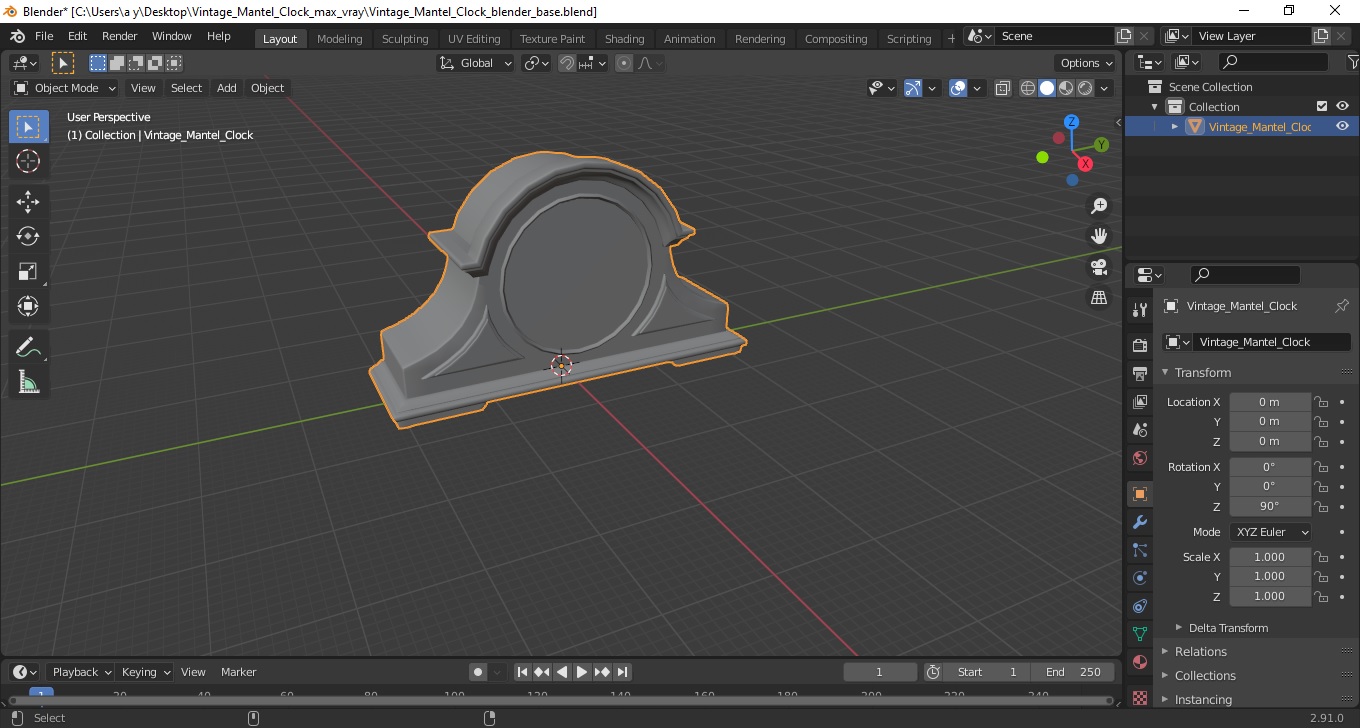The image size is (1360, 728).
Task: Click the hand pan view icon
Action: pyautogui.click(x=1099, y=236)
